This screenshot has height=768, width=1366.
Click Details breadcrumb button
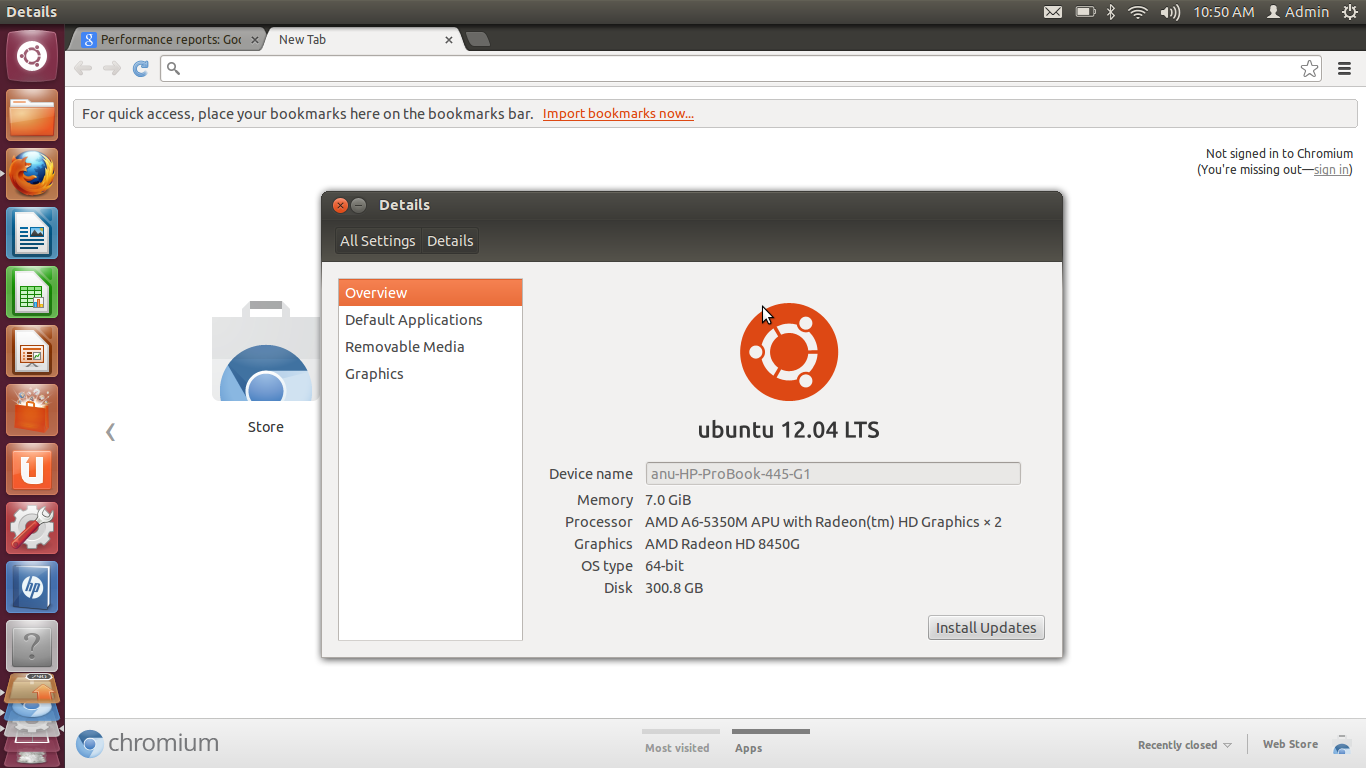click(450, 241)
